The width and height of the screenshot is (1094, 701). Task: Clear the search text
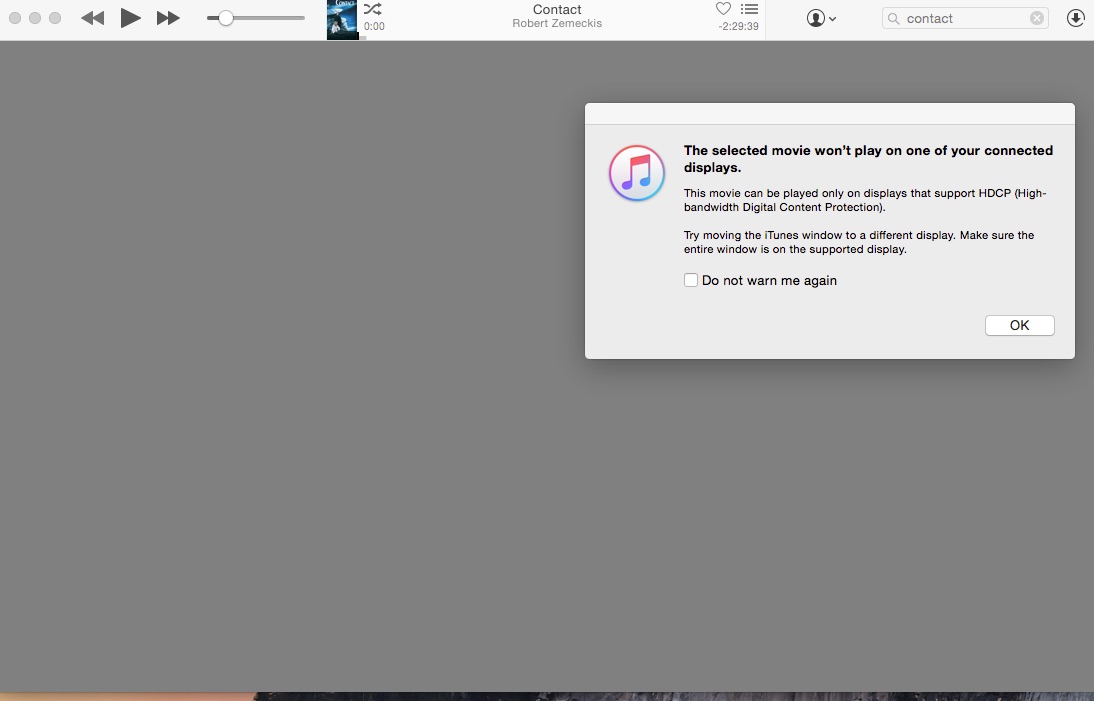[x=1037, y=18]
